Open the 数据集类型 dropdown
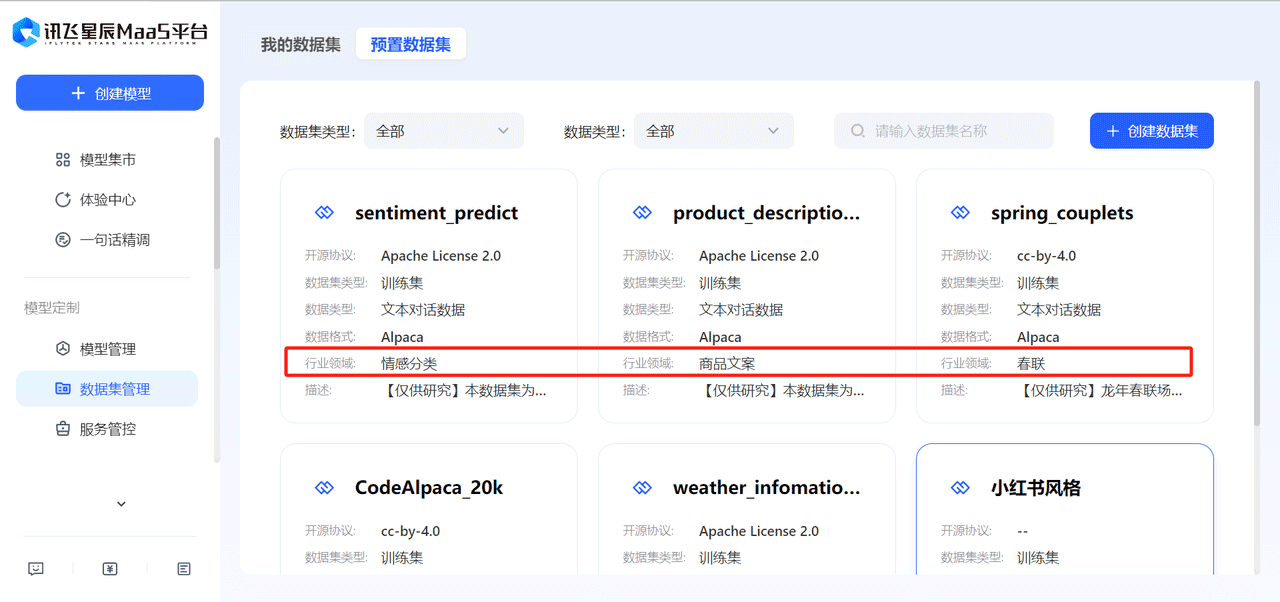Viewport: 1280px width, 602px height. (x=443, y=131)
